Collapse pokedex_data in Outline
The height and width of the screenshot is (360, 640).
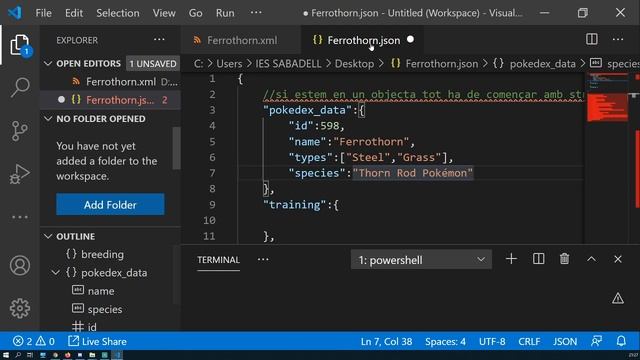click(x=56, y=272)
